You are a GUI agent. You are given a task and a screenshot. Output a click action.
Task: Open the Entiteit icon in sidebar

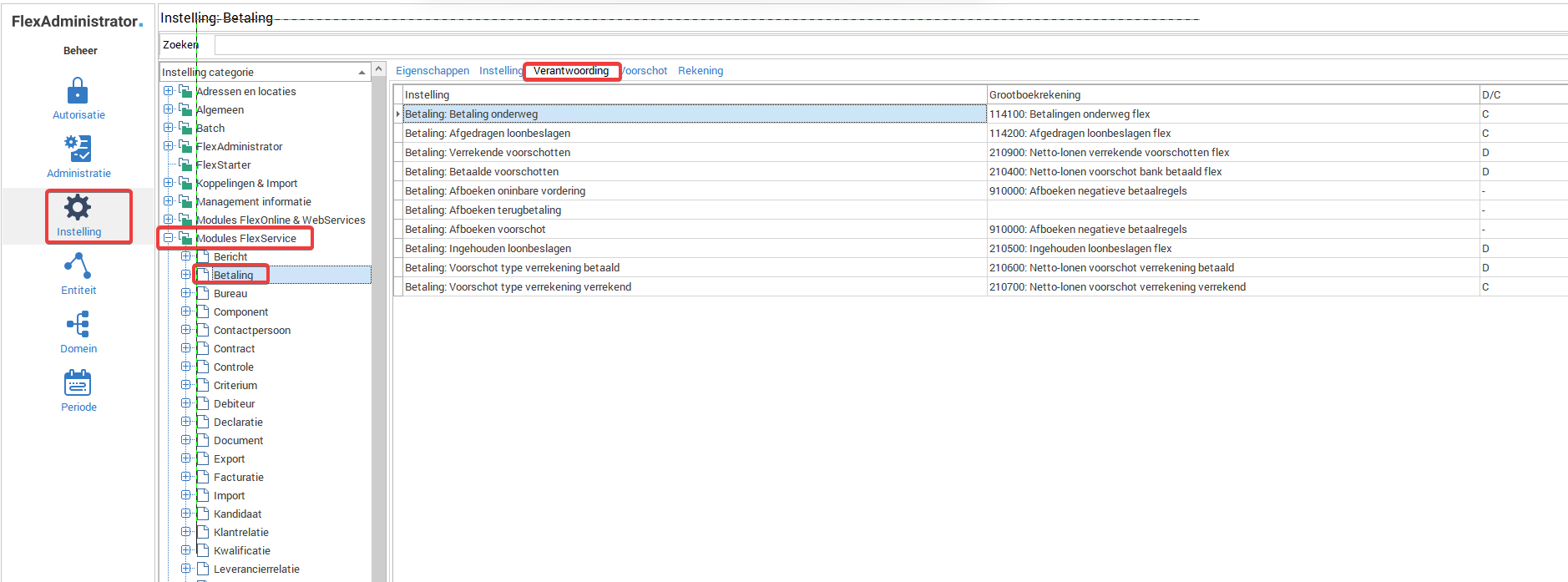78,266
